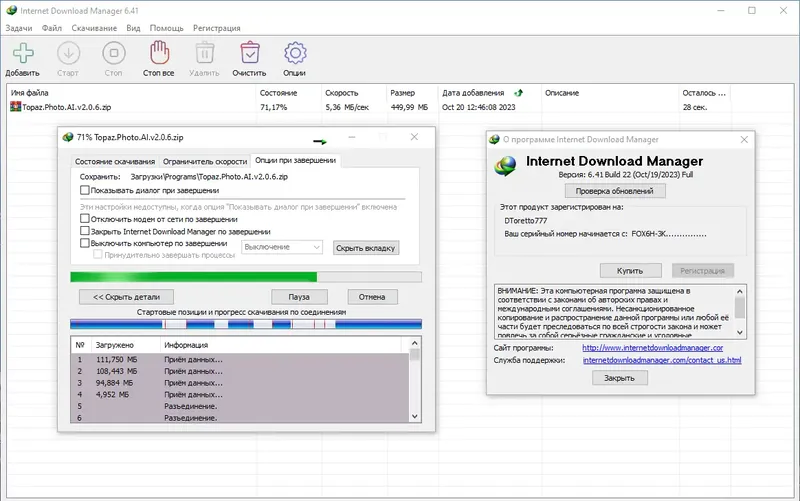Open the Скачивание menu

click(x=94, y=28)
